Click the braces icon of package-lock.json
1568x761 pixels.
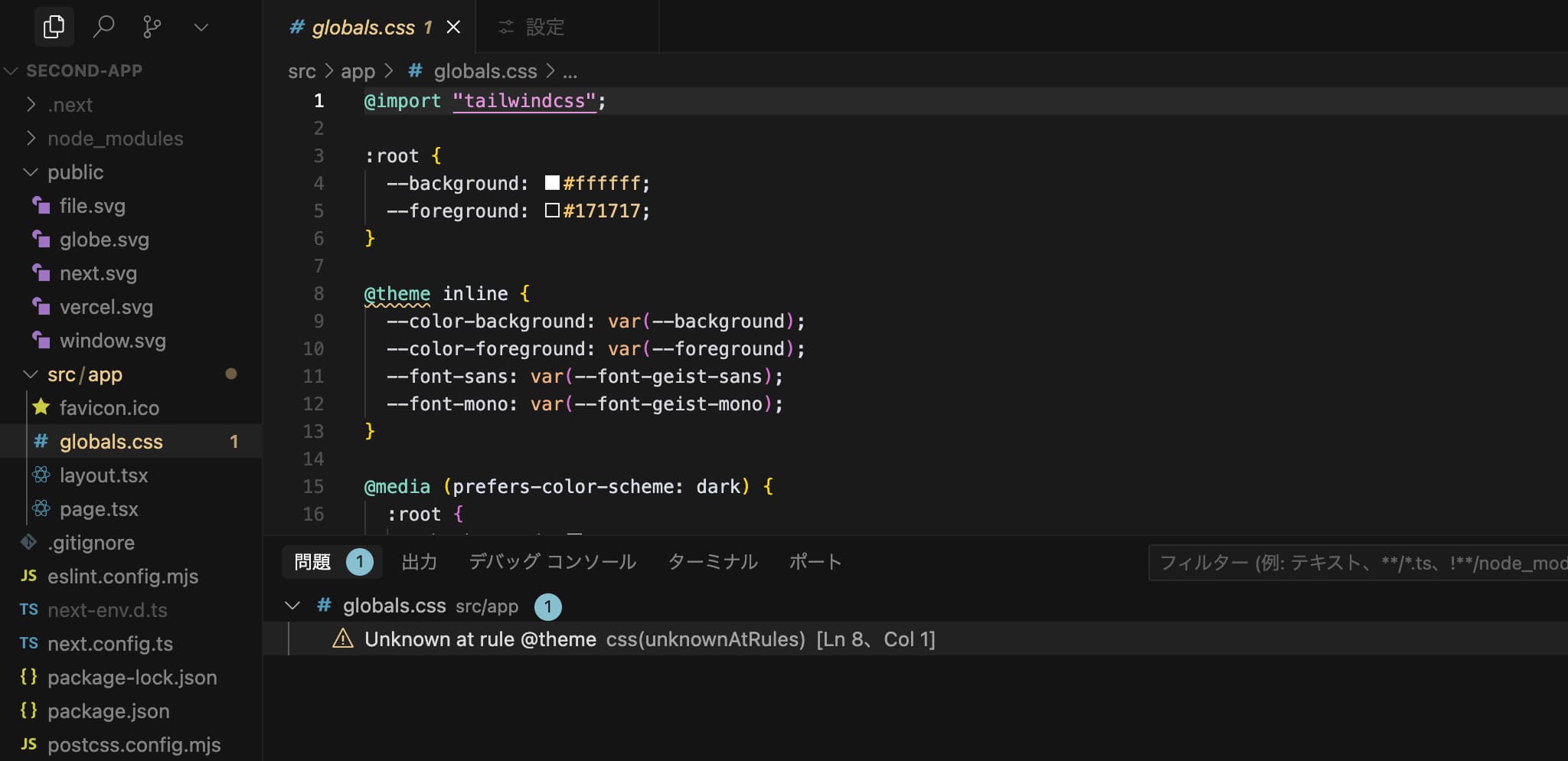click(x=28, y=677)
